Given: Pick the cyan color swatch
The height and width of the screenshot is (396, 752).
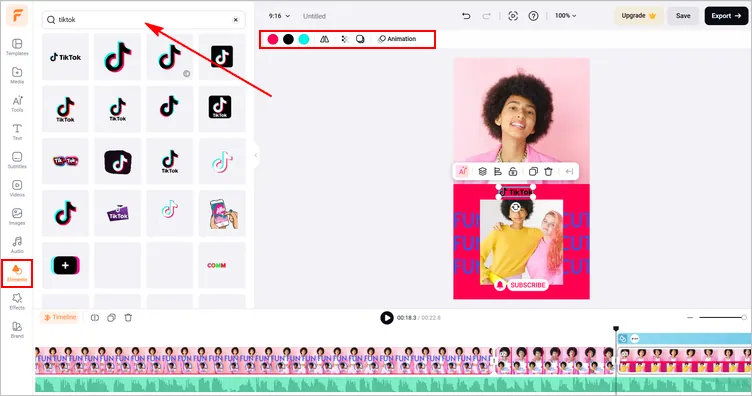Looking at the screenshot, I should (304, 39).
